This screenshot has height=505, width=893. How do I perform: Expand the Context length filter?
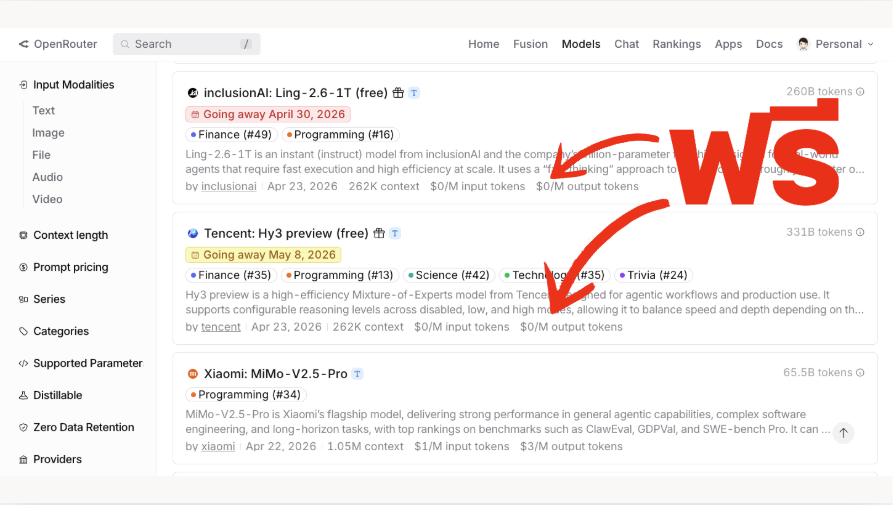click(71, 235)
